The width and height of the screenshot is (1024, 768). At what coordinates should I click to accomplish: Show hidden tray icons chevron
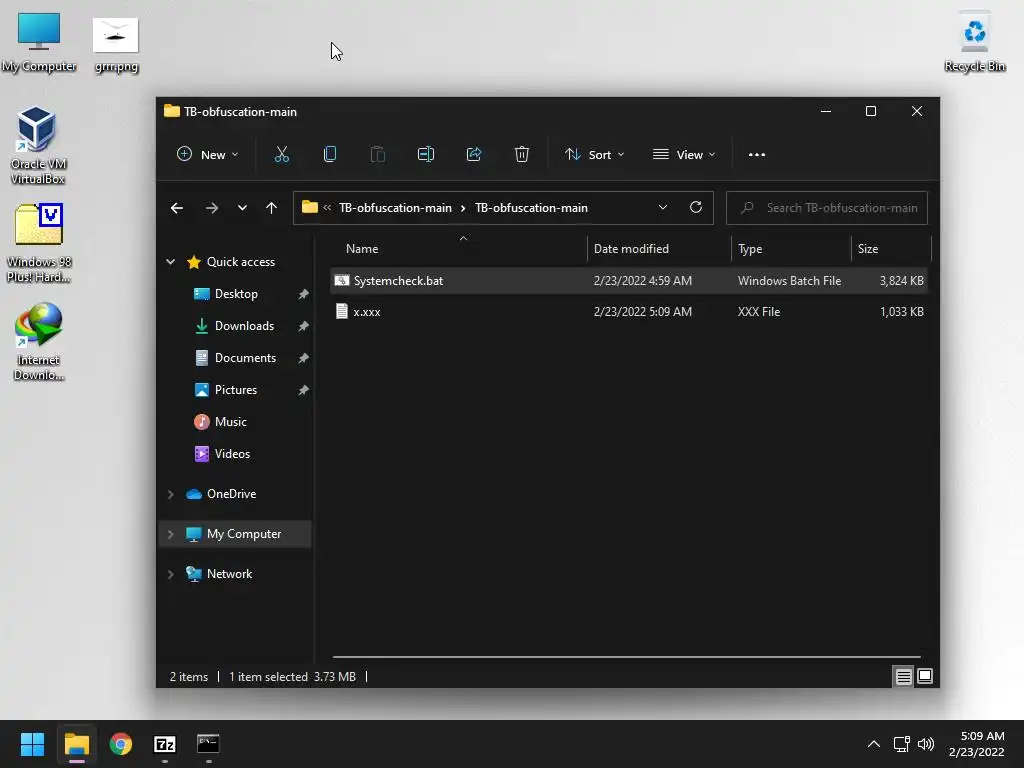[x=874, y=744]
